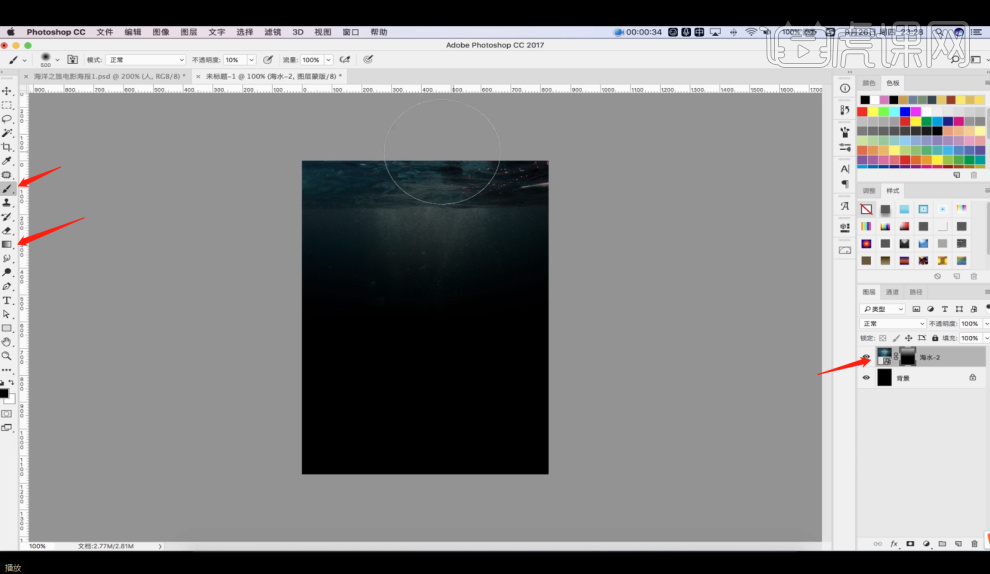Select the Rectangular Marquee tool

[7, 105]
